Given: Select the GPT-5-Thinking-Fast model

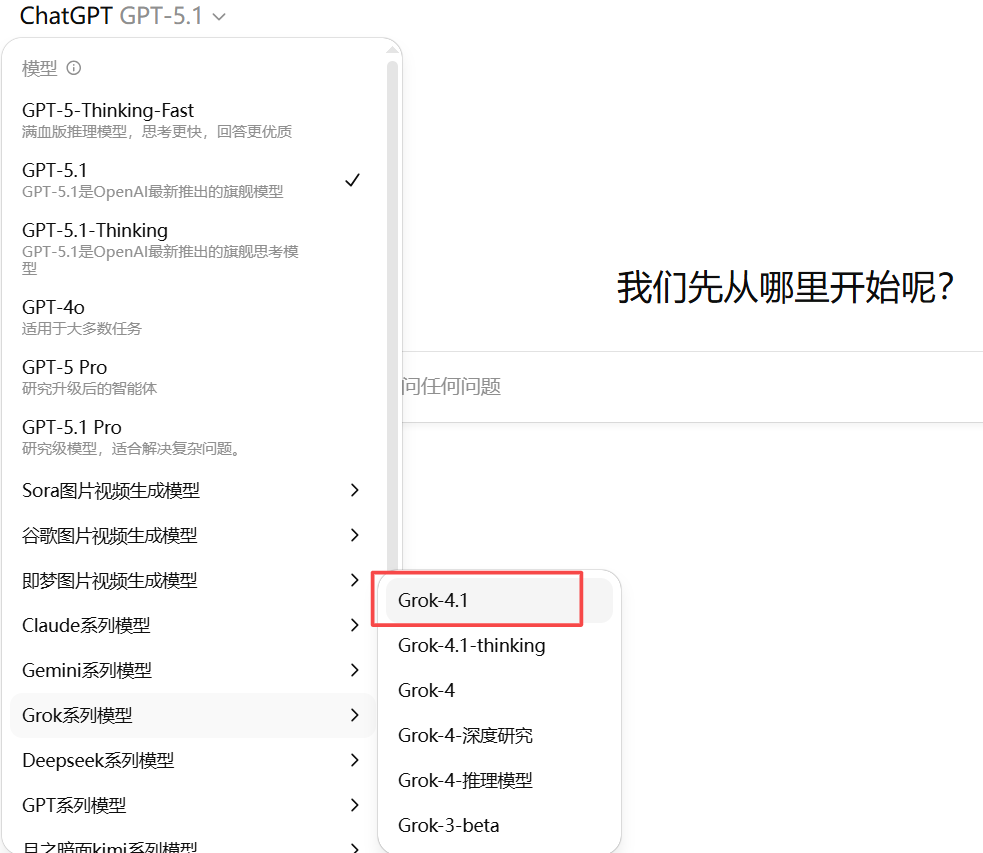Looking at the screenshot, I should pos(193,120).
